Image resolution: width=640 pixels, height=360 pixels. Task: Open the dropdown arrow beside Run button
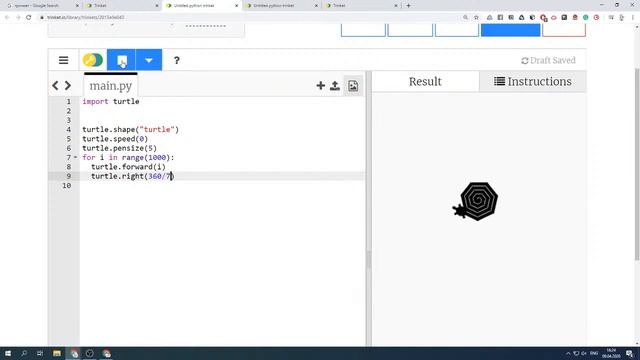click(x=149, y=60)
